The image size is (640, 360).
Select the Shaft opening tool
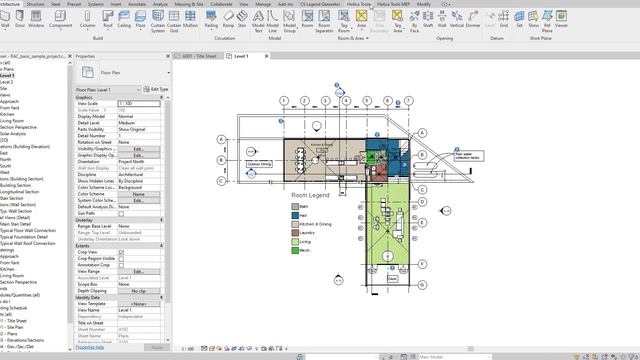(428, 19)
